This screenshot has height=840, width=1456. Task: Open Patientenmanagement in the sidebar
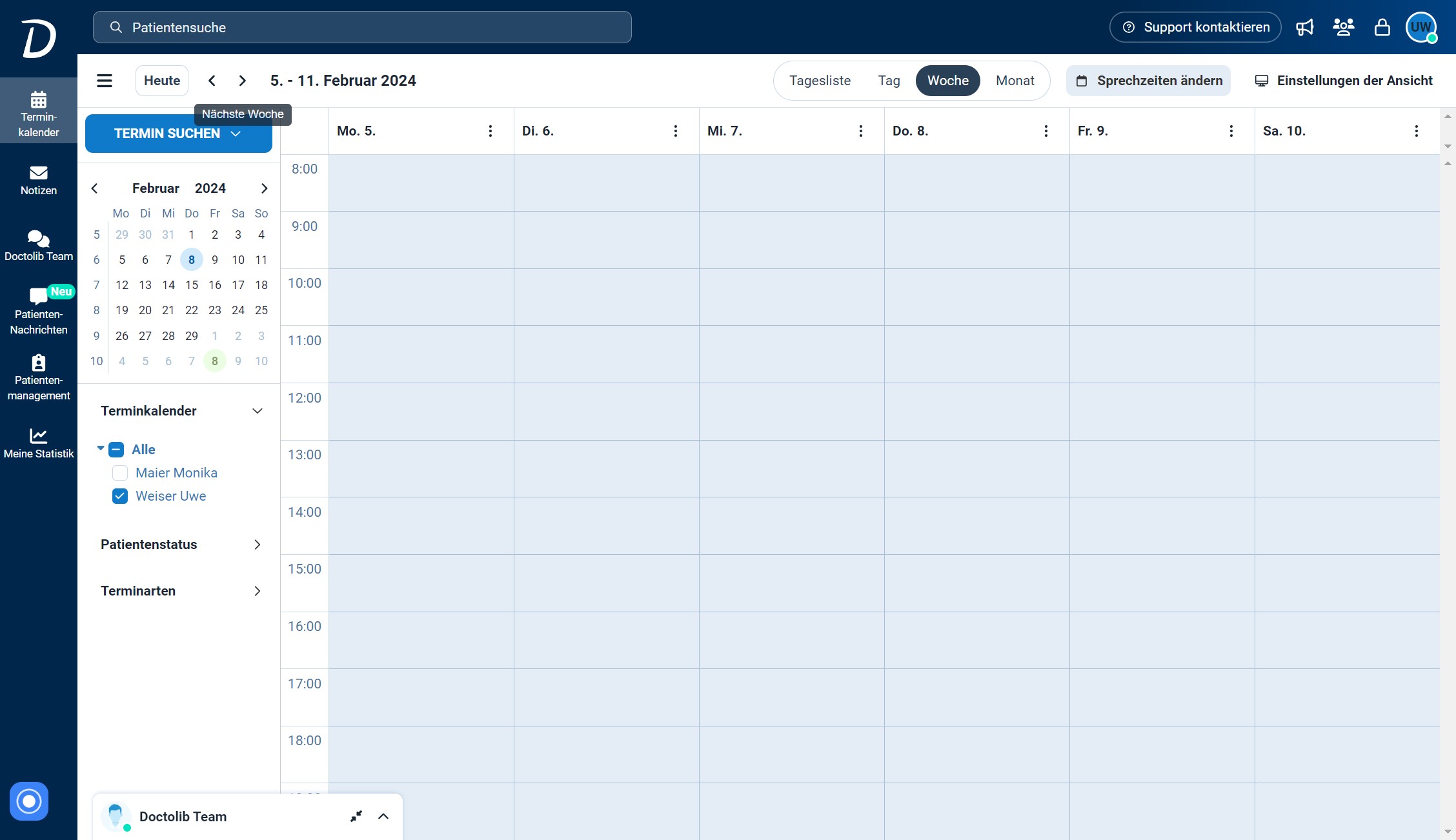pyautogui.click(x=39, y=377)
